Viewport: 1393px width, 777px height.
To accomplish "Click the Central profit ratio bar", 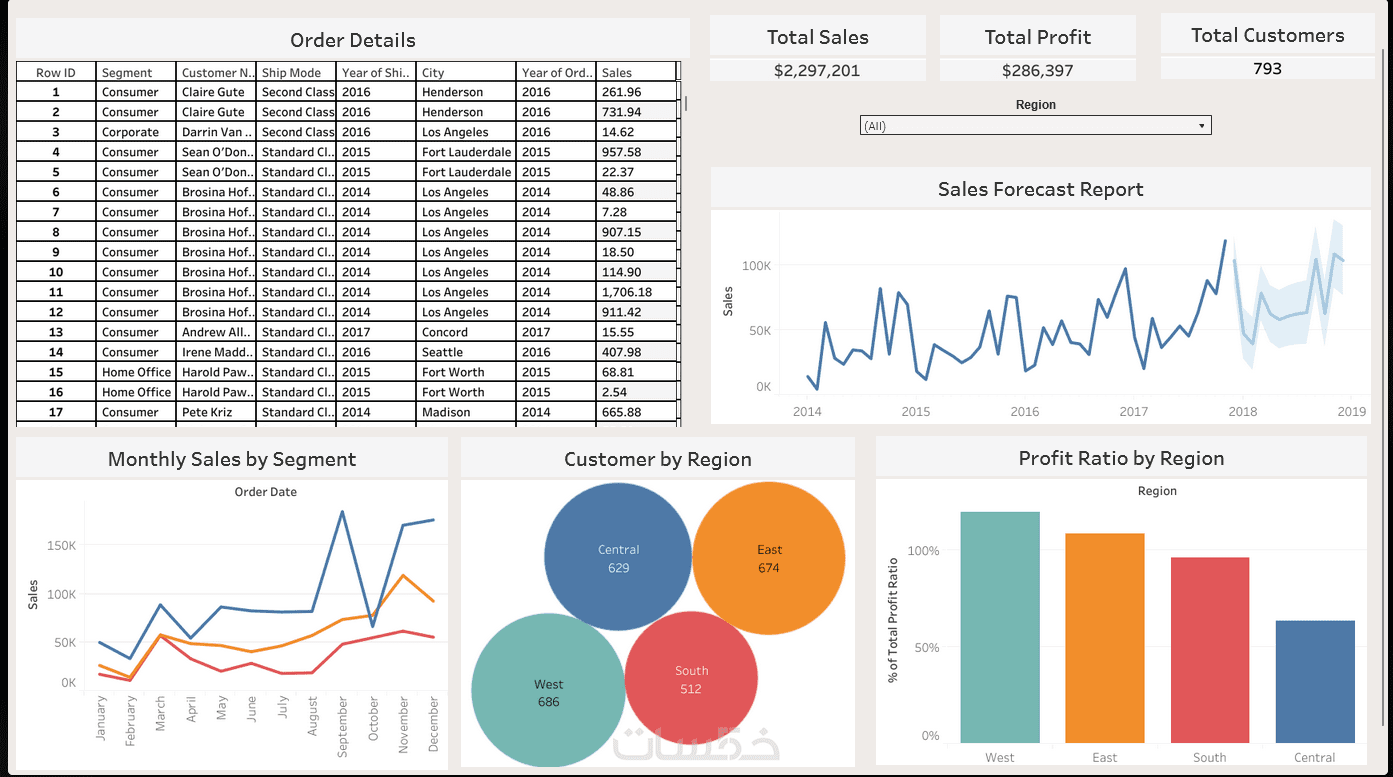I will pyautogui.click(x=1315, y=682).
